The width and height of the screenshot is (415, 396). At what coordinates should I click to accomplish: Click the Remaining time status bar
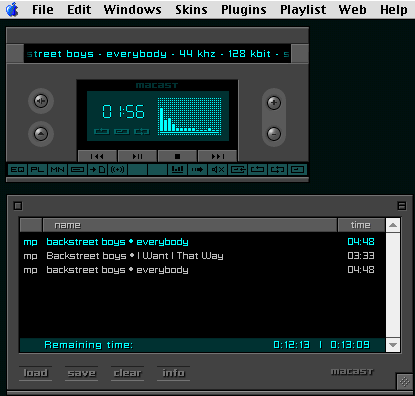click(x=202, y=345)
